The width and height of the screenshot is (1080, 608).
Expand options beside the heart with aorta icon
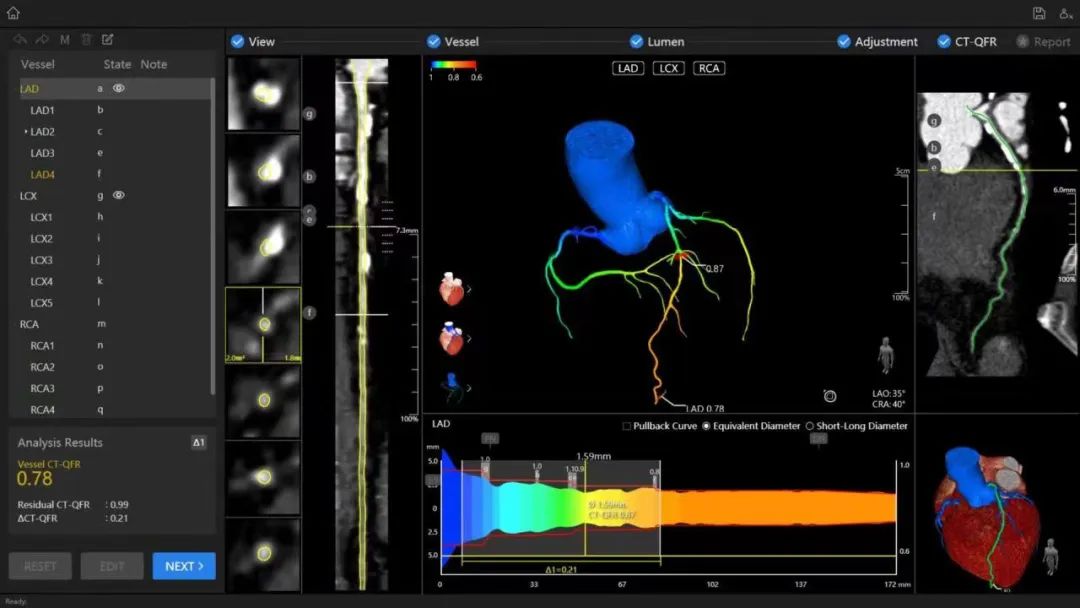[470, 339]
